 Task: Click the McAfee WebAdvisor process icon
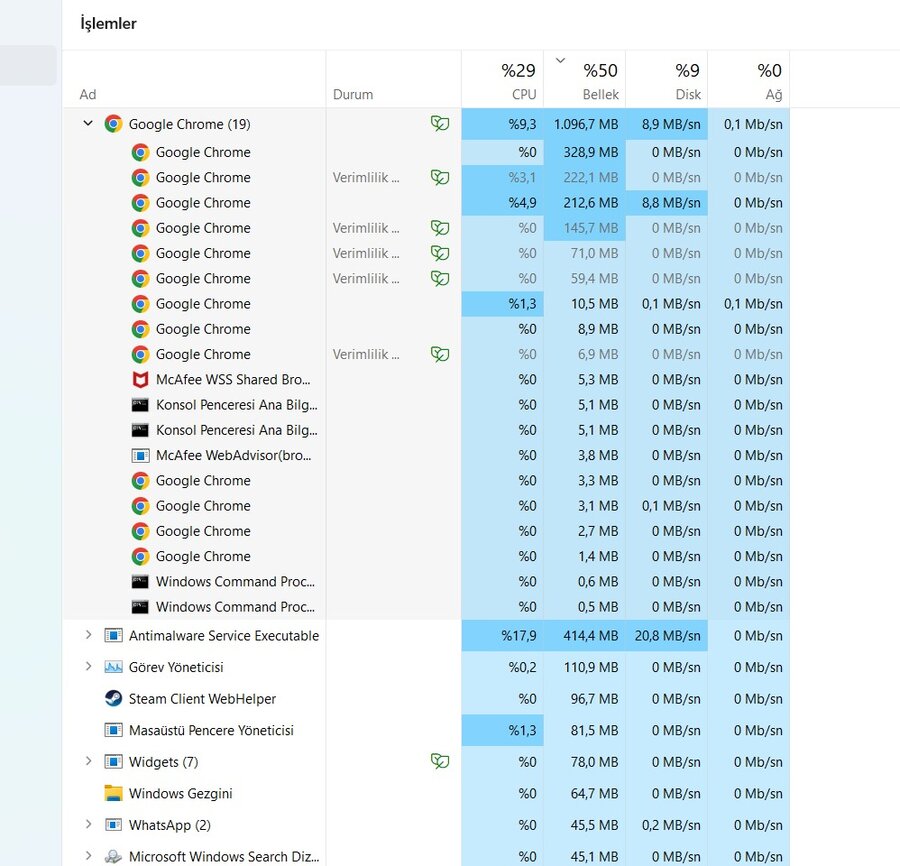[x=140, y=455]
